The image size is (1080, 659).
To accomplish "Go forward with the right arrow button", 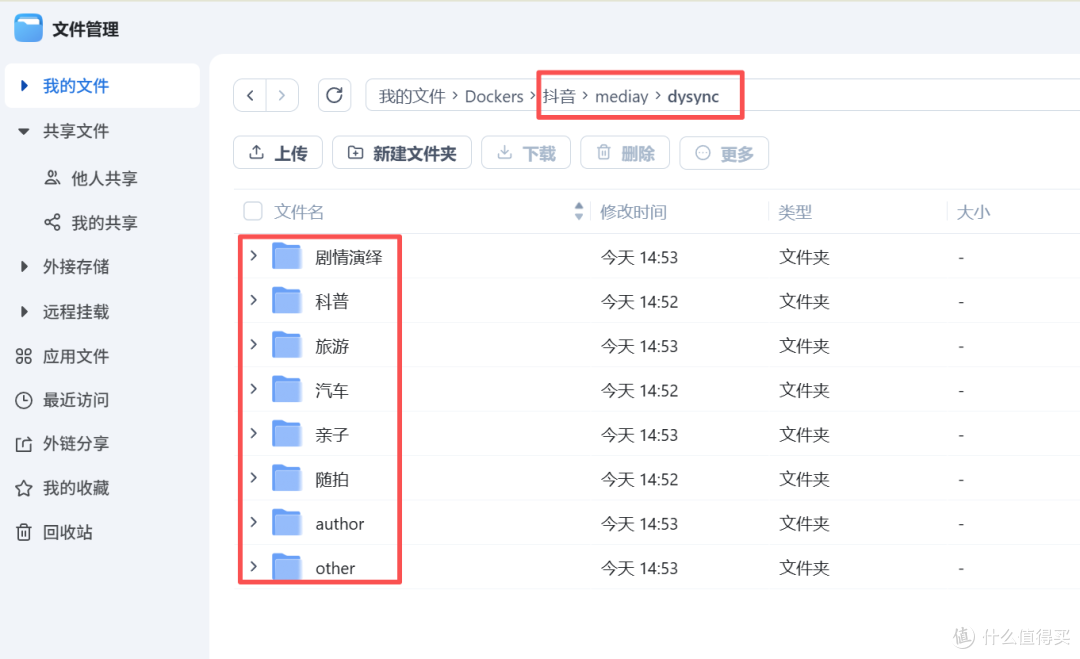I will tap(282, 96).
